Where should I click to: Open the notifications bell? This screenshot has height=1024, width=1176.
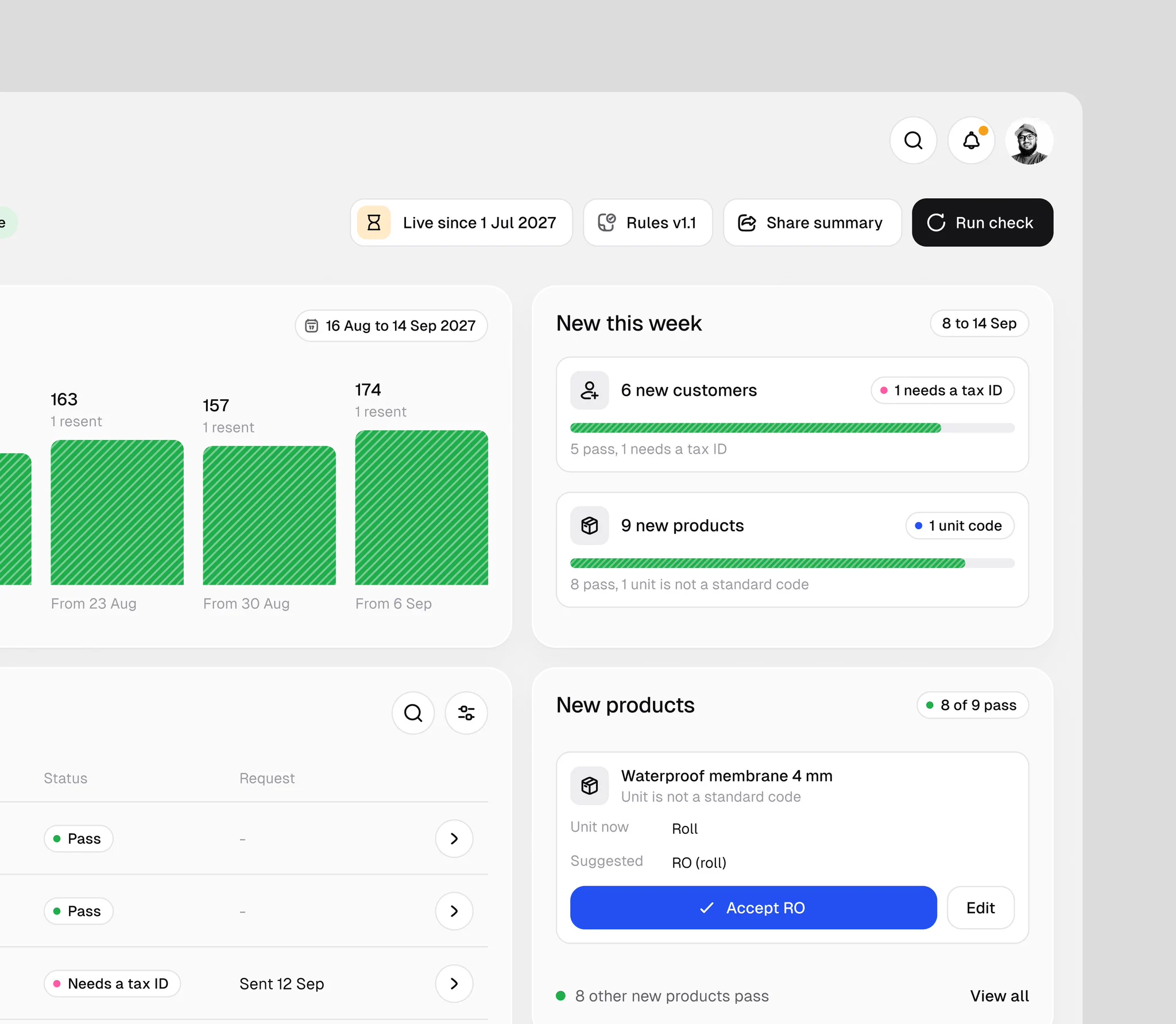971,141
